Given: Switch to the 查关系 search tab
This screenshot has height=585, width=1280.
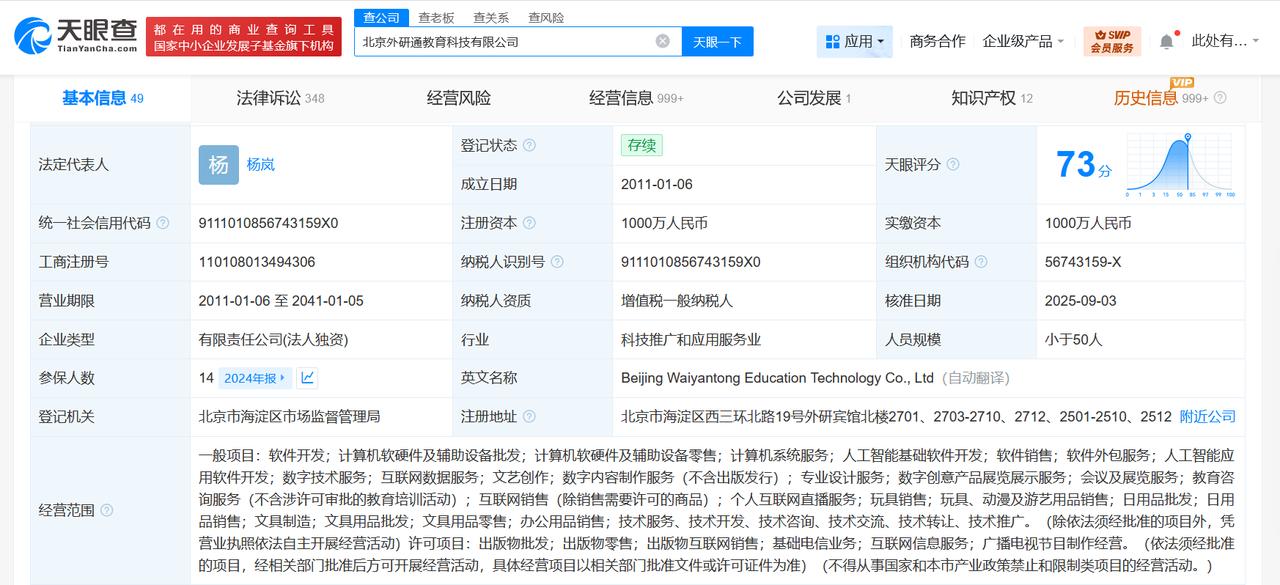Looking at the screenshot, I should click(x=491, y=17).
